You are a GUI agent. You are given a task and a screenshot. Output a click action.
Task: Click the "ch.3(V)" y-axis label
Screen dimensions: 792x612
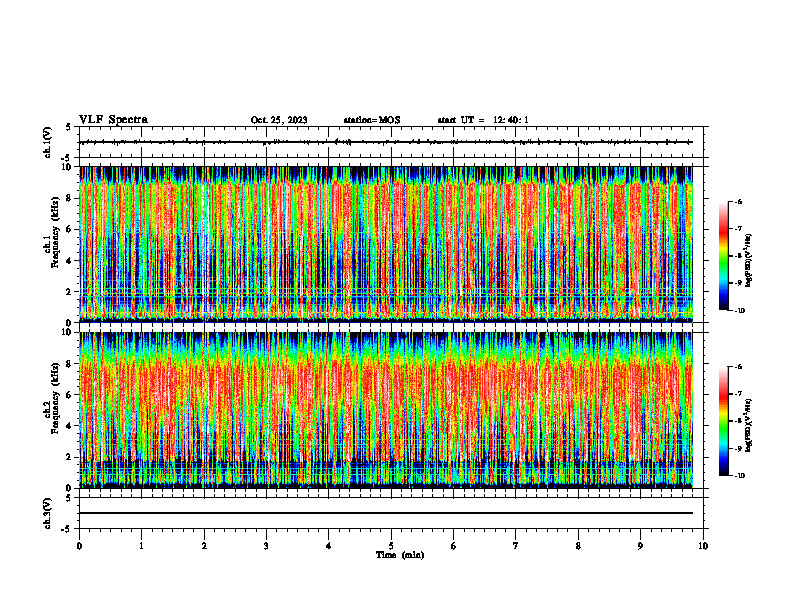click(48, 513)
